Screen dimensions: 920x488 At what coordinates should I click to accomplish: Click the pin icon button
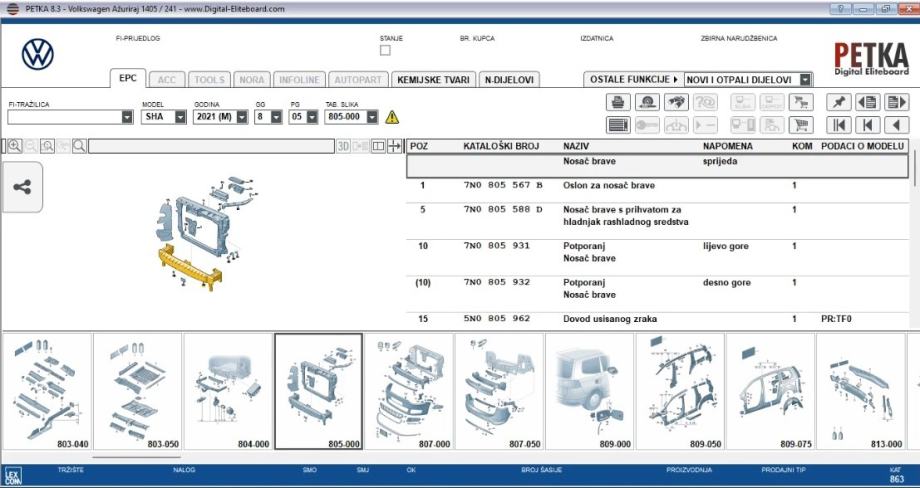pos(837,102)
